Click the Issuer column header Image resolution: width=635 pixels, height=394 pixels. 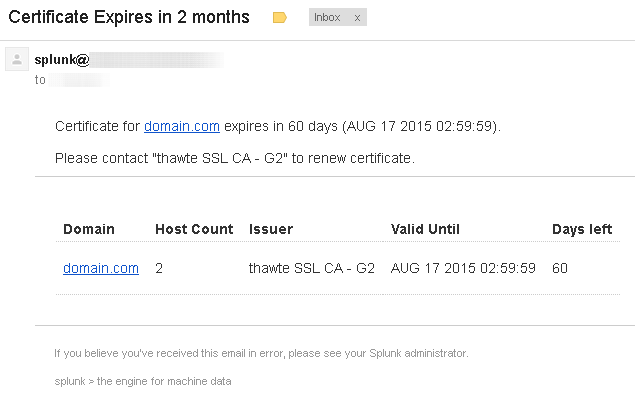(x=271, y=229)
